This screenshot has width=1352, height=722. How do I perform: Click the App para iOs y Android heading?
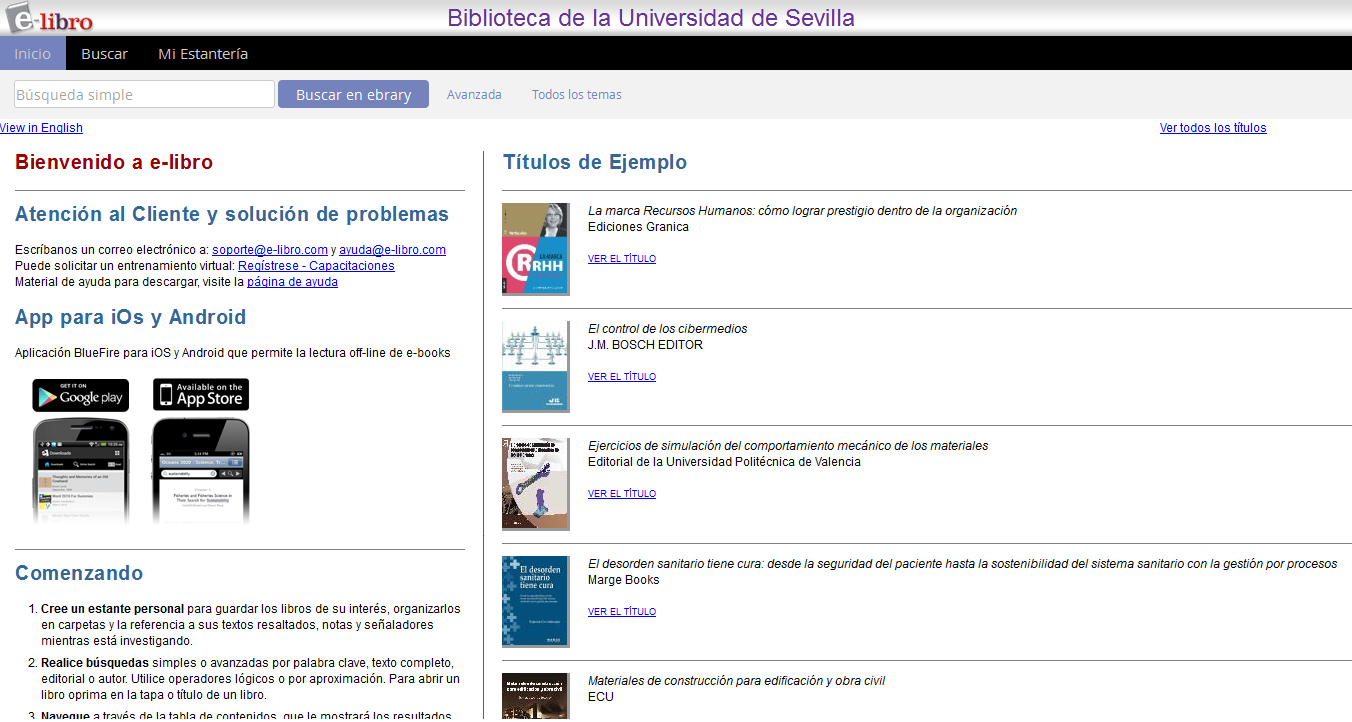tap(130, 317)
